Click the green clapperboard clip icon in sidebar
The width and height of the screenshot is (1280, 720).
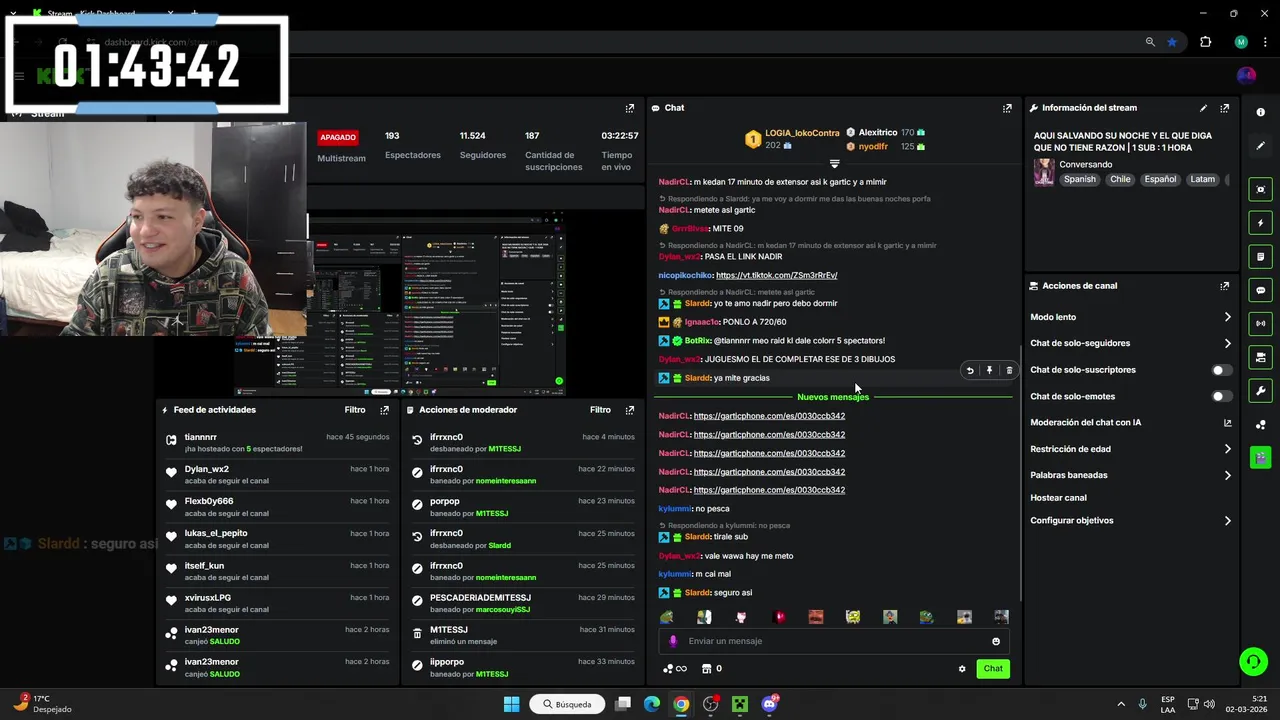[x=1260, y=457]
